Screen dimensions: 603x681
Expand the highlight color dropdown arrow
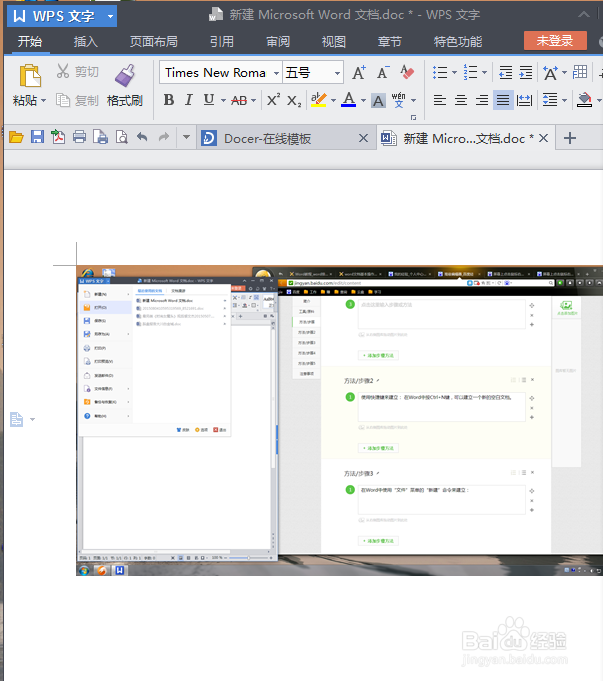333,101
